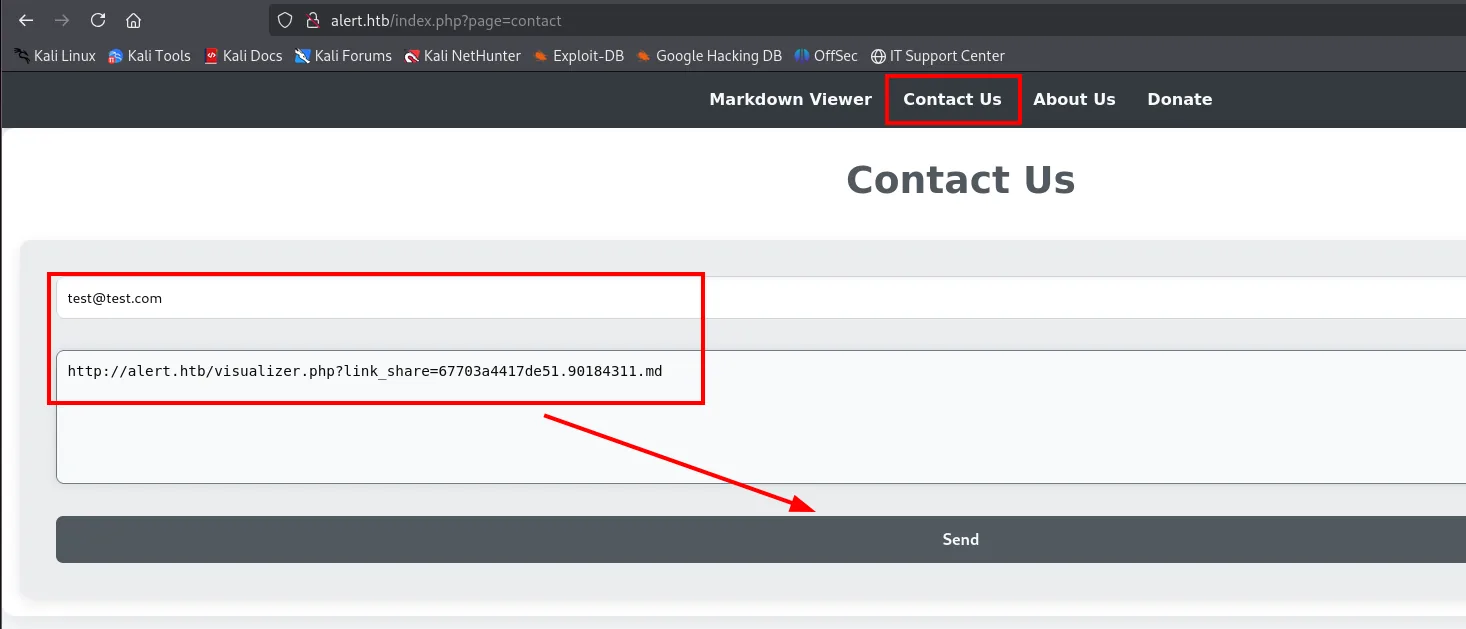This screenshot has height=629, width=1466.
Task: Click the Kali Docs bookmark icon
Action: coord(211,56)
